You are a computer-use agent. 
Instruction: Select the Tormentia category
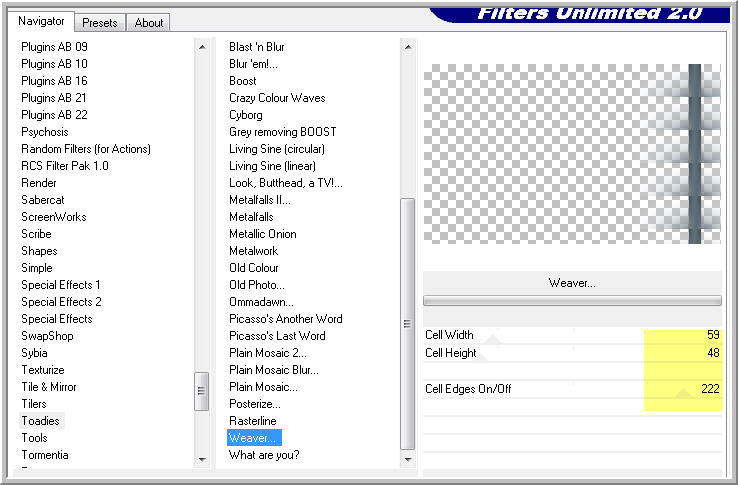click(45, 455)
